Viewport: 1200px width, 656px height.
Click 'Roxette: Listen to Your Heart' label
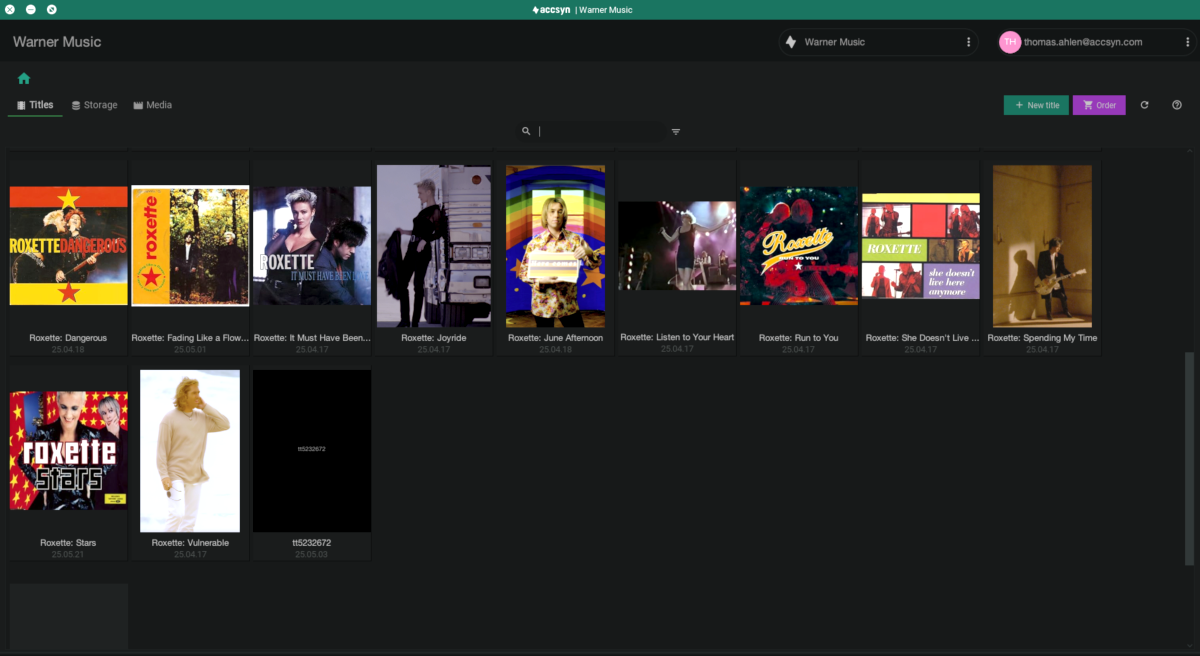(x=677, y=337)
